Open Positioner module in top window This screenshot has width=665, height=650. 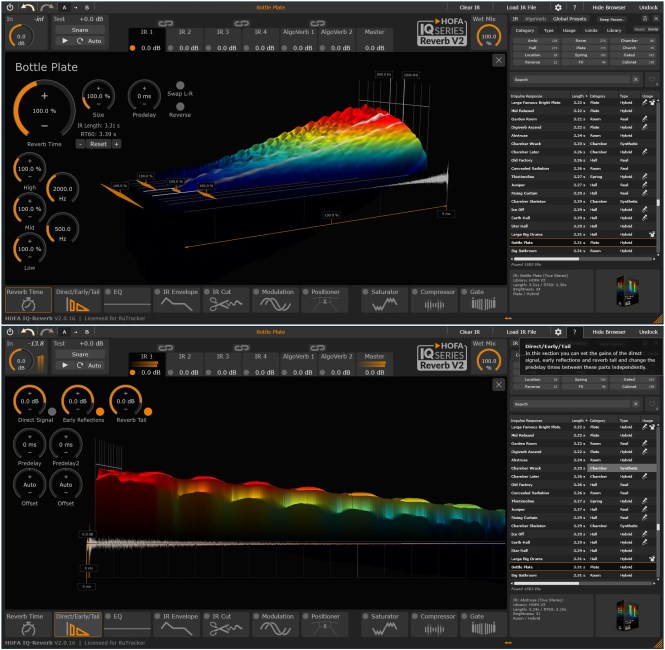(x=324, y=300)
